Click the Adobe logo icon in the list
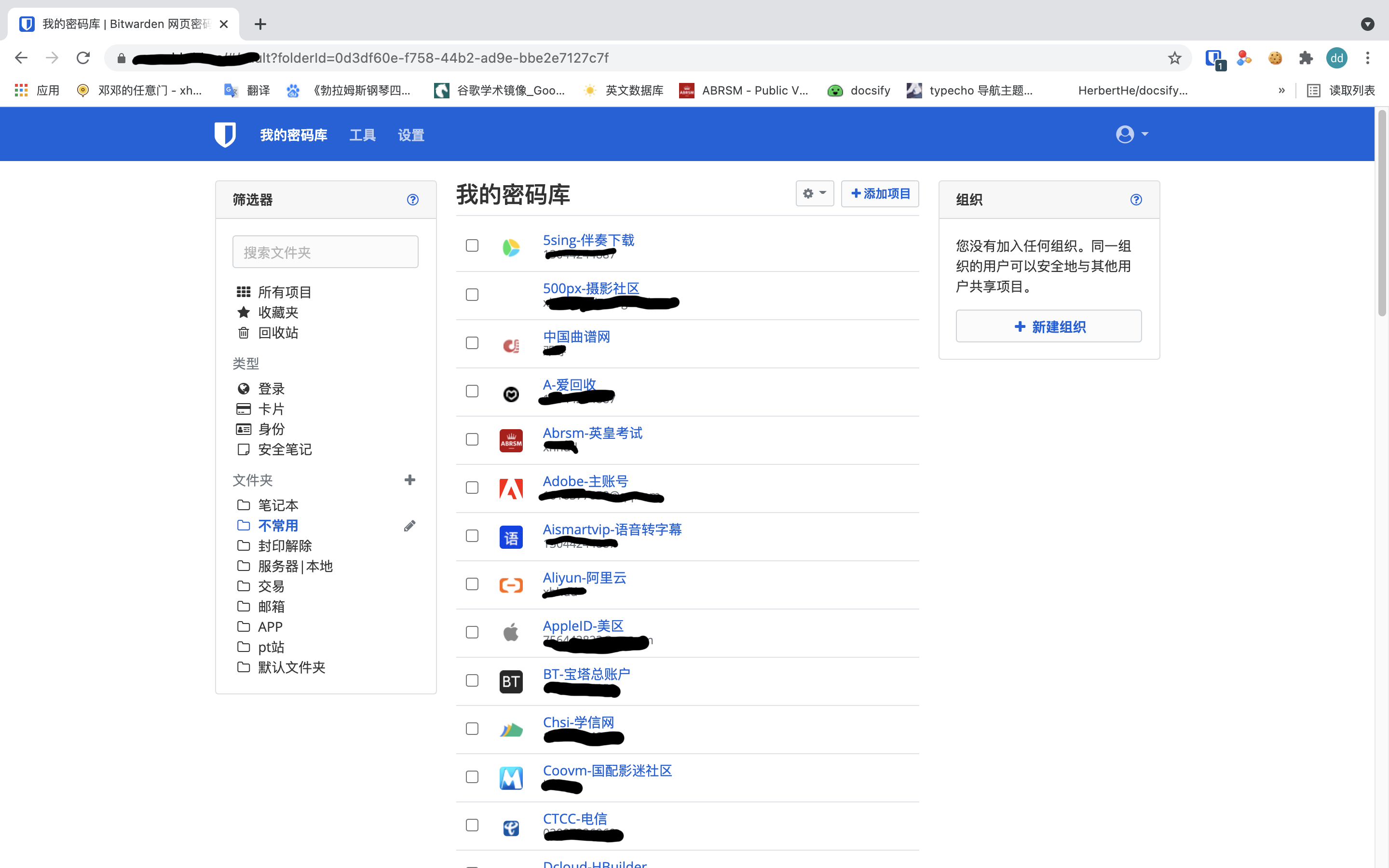Screen dimensions: 1389x868 coord(511,488)
